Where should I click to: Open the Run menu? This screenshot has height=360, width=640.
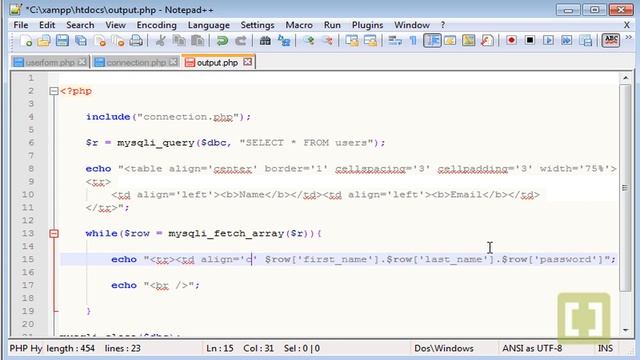tap(332, 25)
